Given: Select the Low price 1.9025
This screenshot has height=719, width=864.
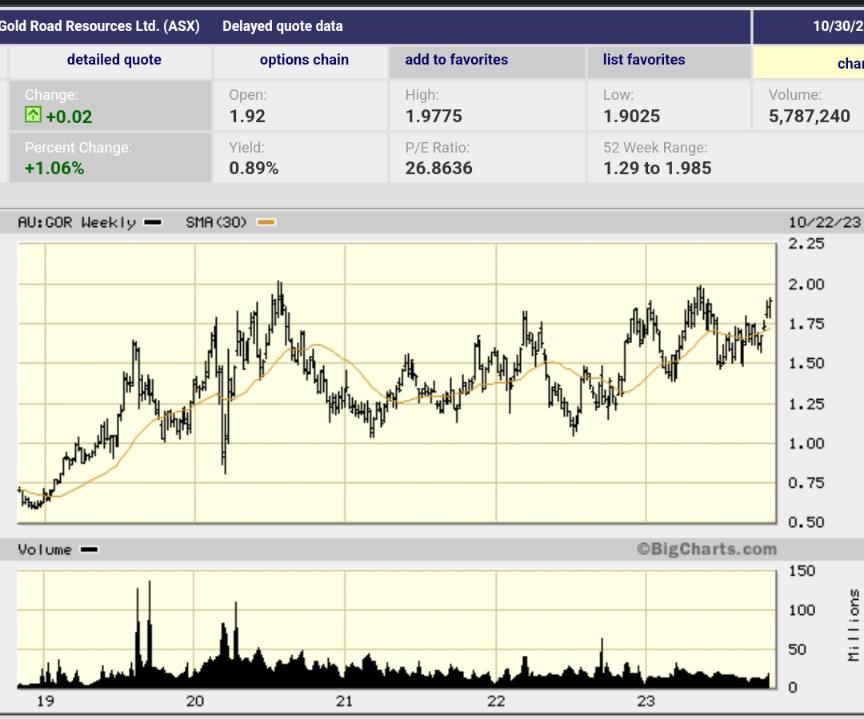Looking at the screenshot, I should tap(631, 116).
